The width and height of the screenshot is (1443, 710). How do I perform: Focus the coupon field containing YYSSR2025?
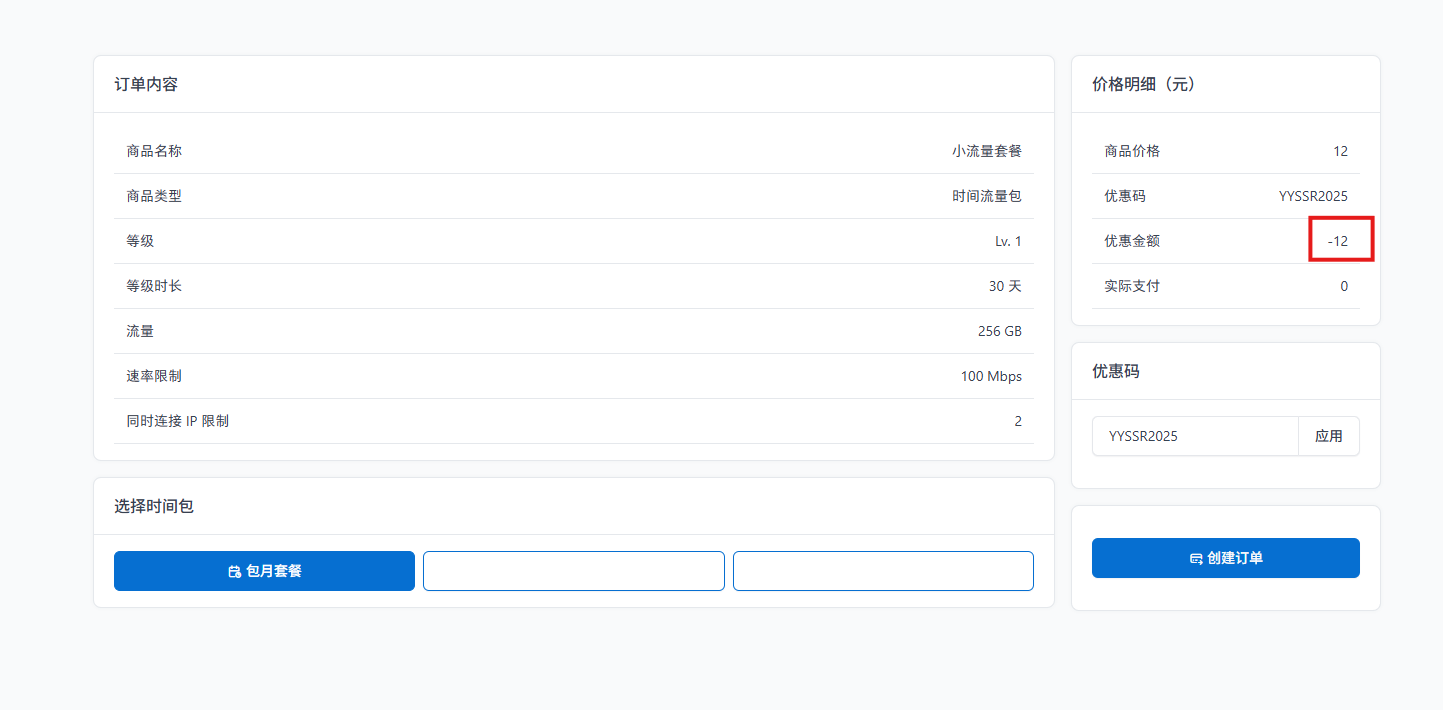1194,436
